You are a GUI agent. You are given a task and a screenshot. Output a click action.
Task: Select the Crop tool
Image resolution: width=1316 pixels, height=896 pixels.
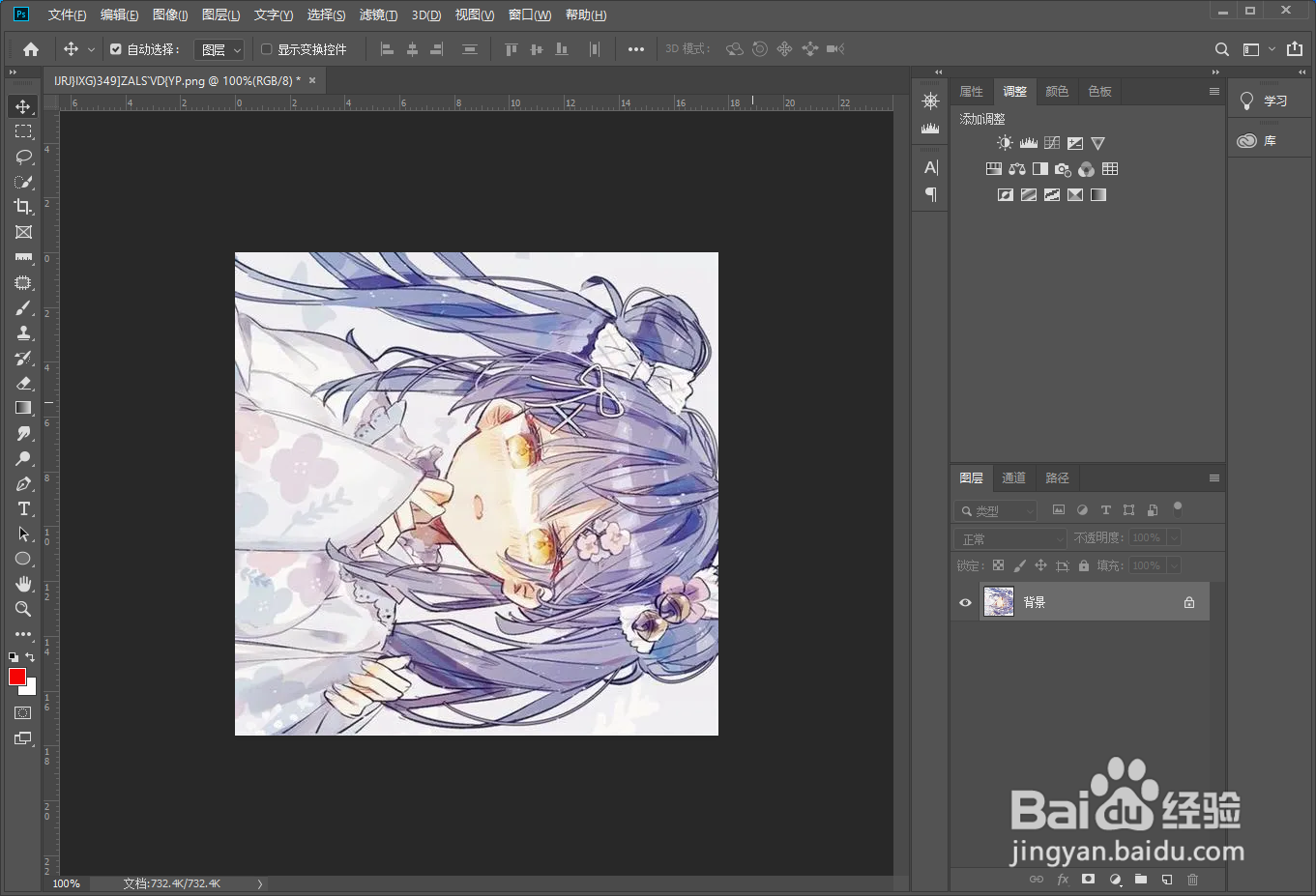click(x=23, y=207)
